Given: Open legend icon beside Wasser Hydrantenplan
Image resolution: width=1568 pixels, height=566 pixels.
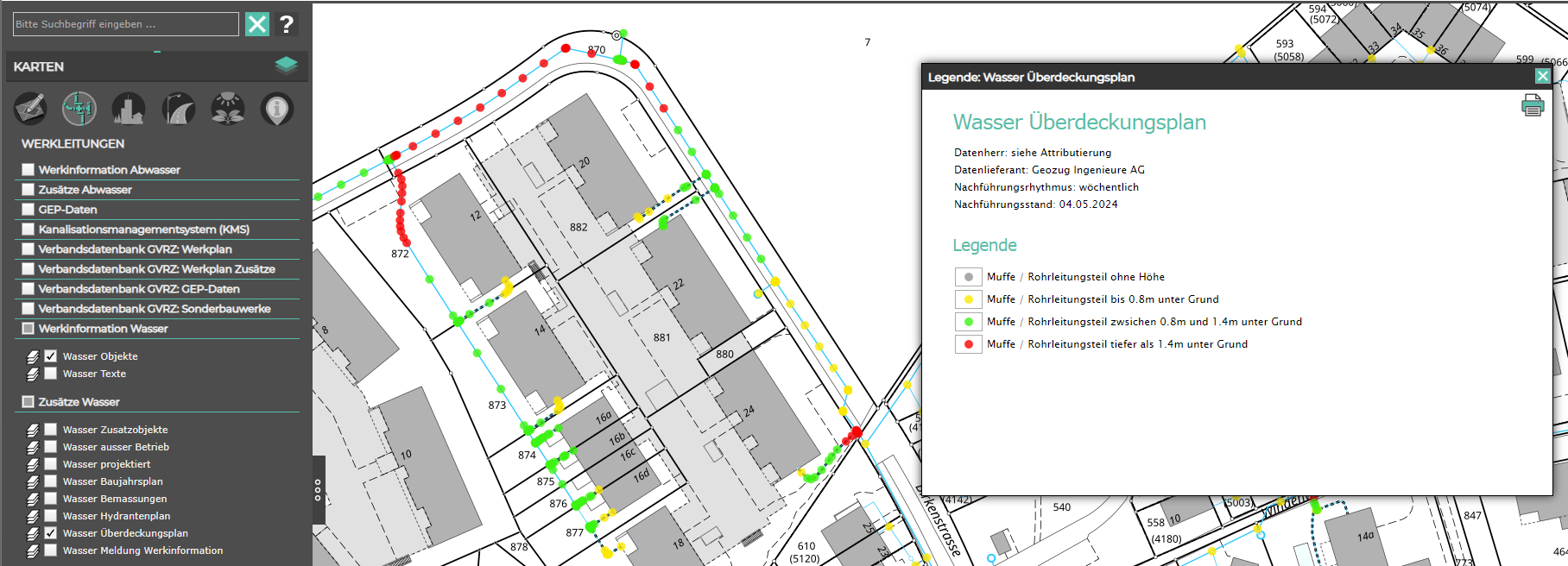Looking at the screenshot, I should (33, 516).
